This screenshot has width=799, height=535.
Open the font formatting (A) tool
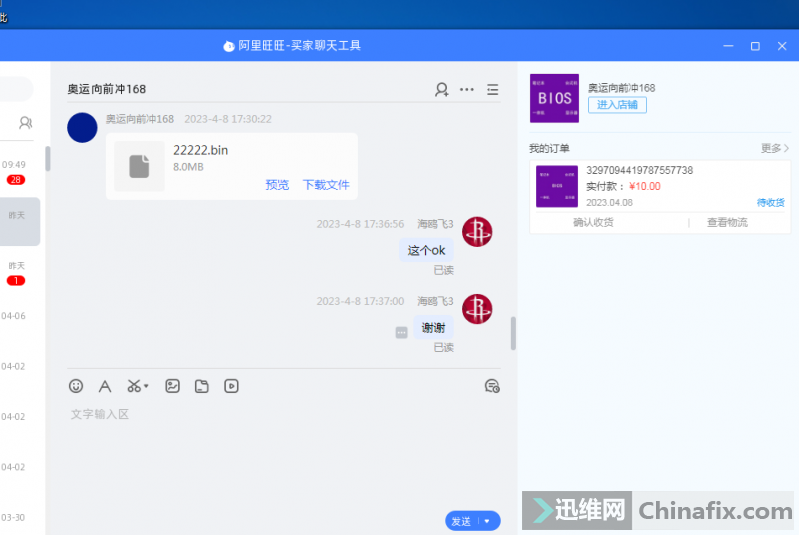105,386
